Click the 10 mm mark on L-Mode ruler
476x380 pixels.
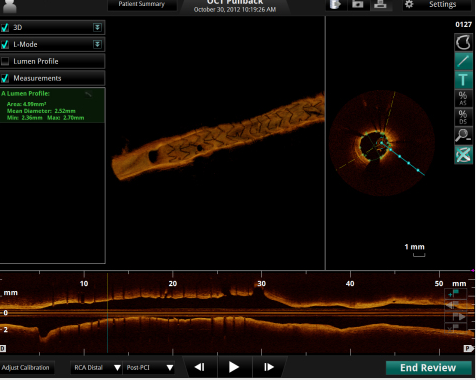pos(84,284)
